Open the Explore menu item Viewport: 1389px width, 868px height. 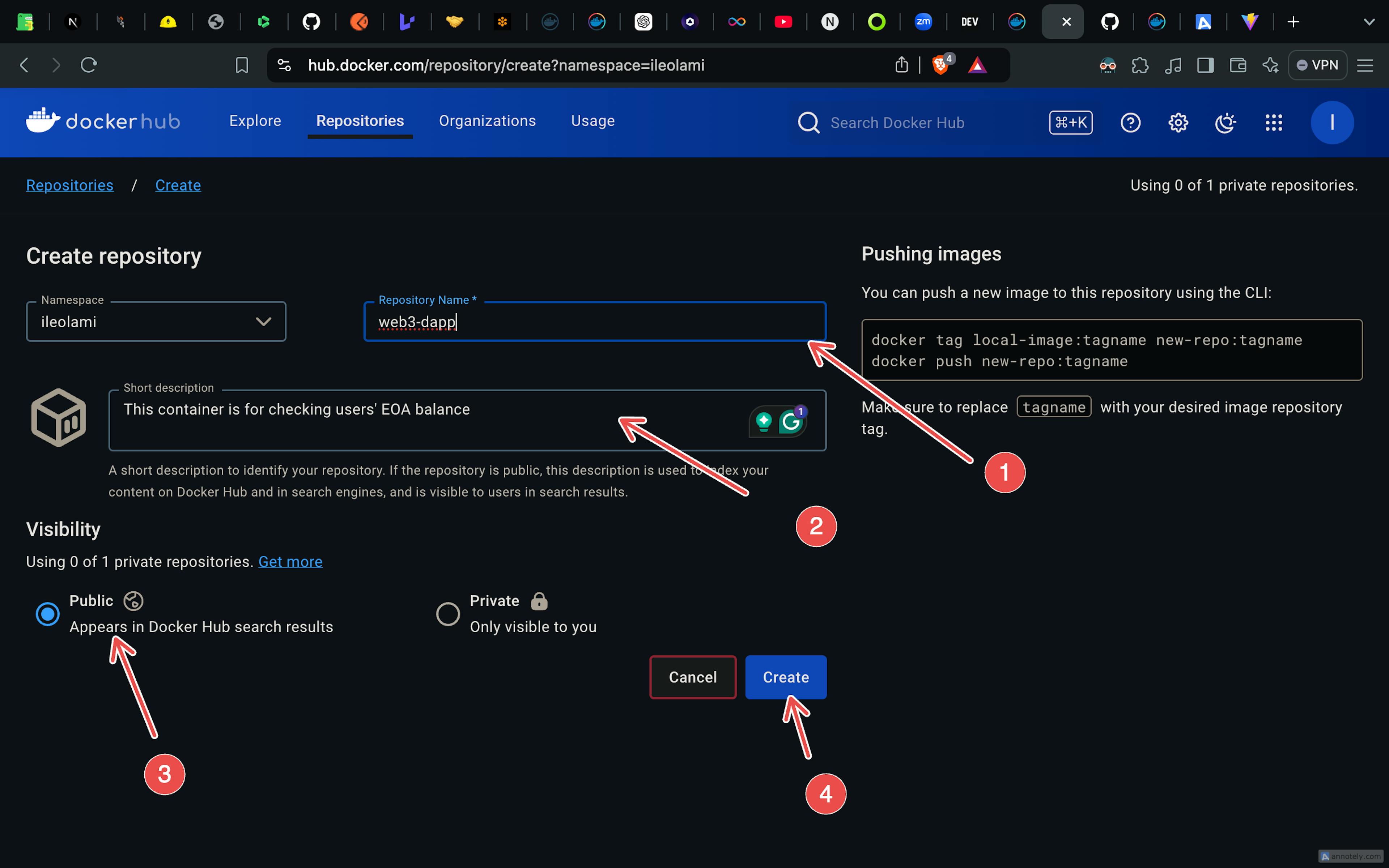[x=255, y=121]
